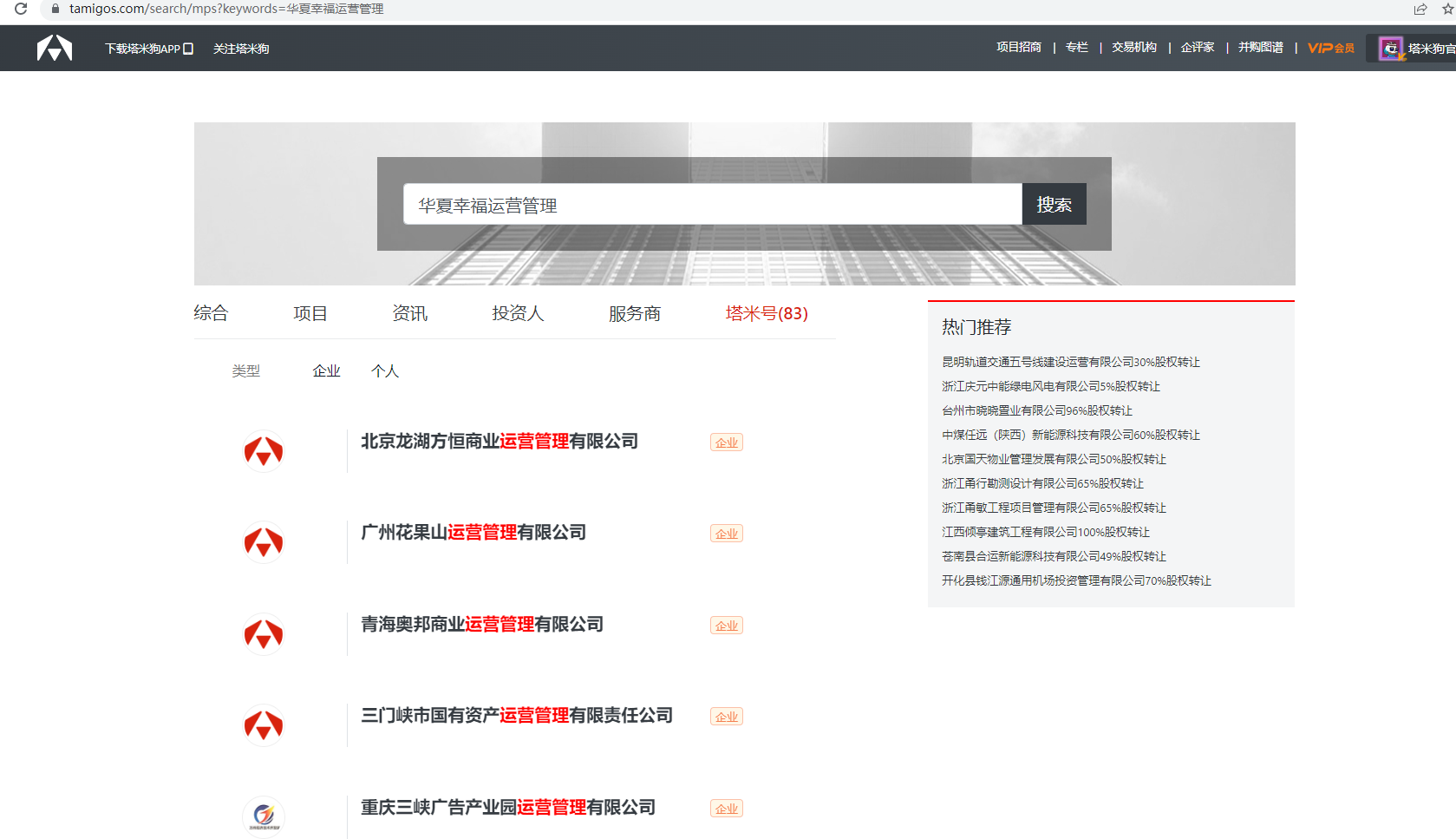Open the VIP会员 link
This screenshot has width=1456, height=839.
pos(1331,48)
